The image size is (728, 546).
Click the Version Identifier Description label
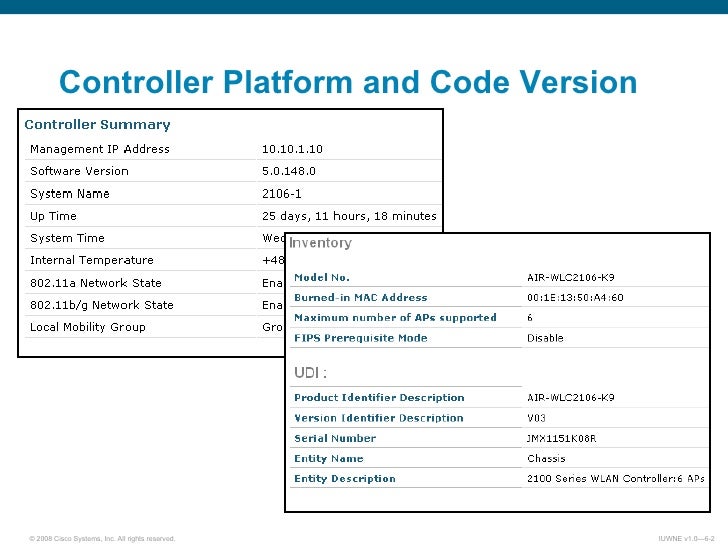click(x=379, y=418)
